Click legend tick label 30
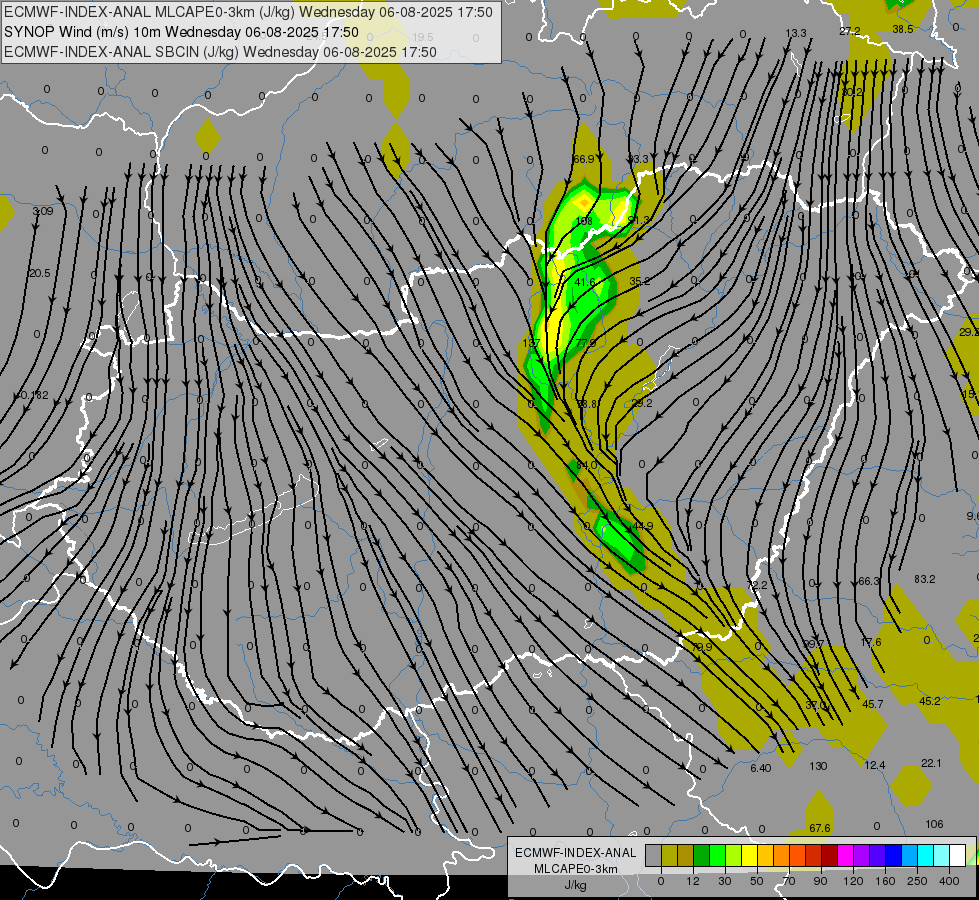Image resolution: width=979 pixels, height=900 pixels. pyautogui.click(x=725, y=881)
